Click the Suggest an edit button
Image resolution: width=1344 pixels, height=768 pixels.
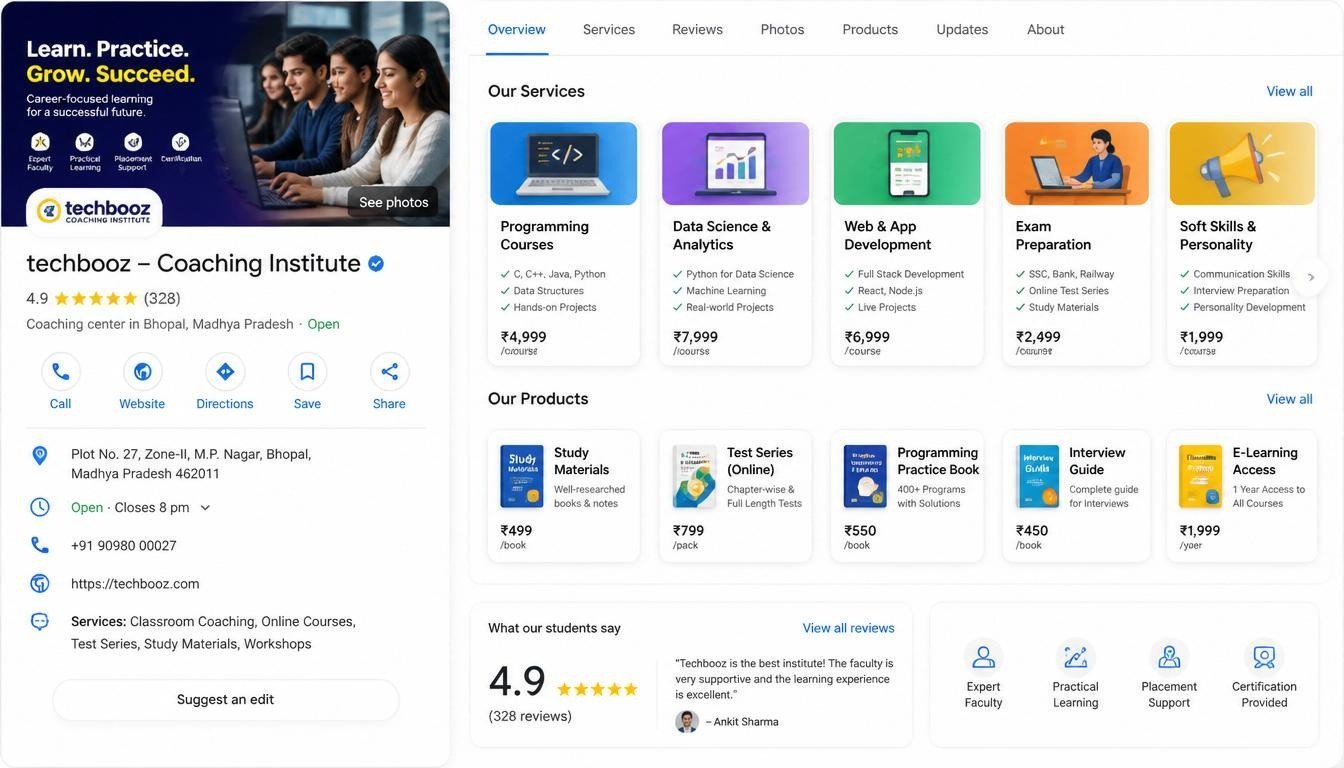click(x=225, y=700)
